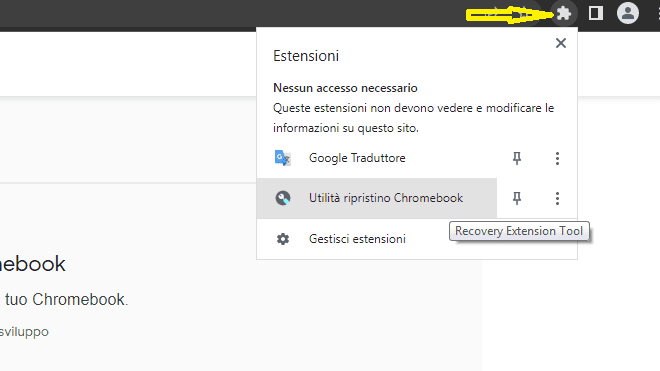The width and height of the screenshot is (660, 371).
Task: Click the gear icon beside Gestisci estensioni
Action: pos(283,239)
